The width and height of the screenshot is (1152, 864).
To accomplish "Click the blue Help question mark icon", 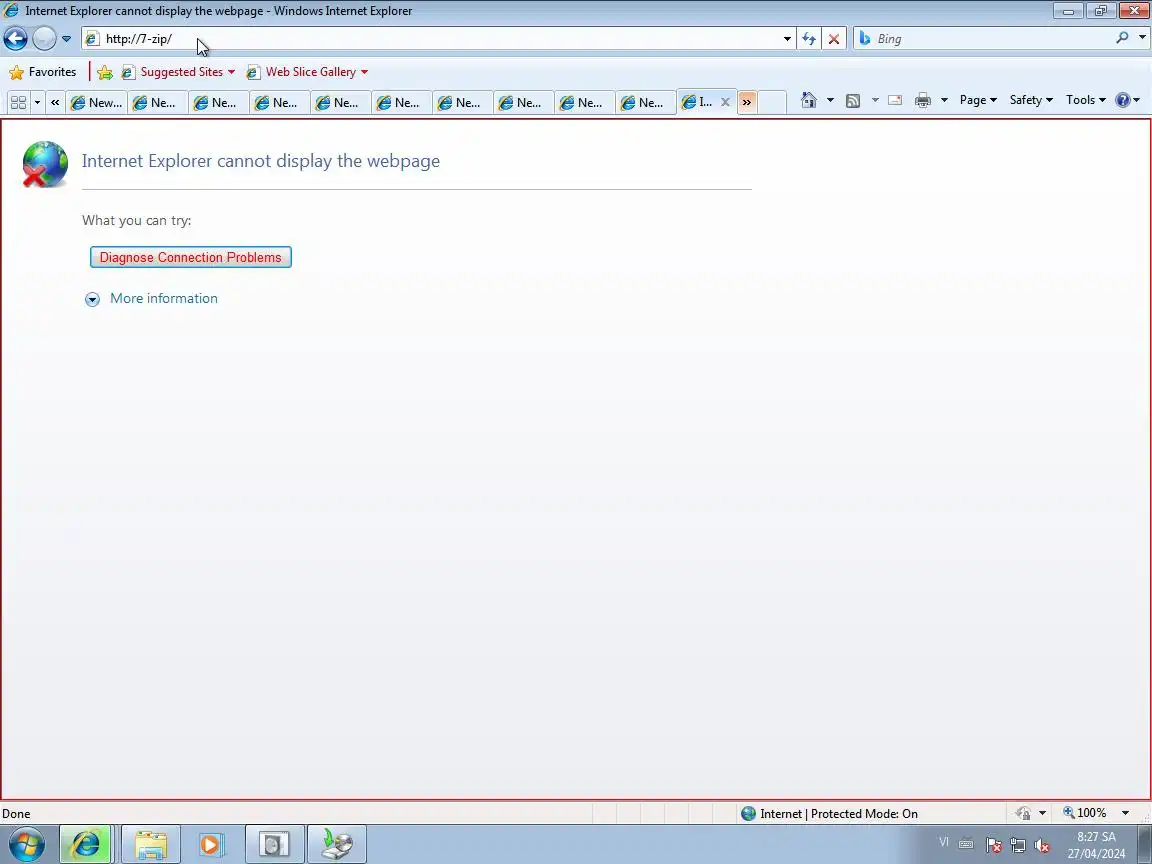I will 1123,100.
